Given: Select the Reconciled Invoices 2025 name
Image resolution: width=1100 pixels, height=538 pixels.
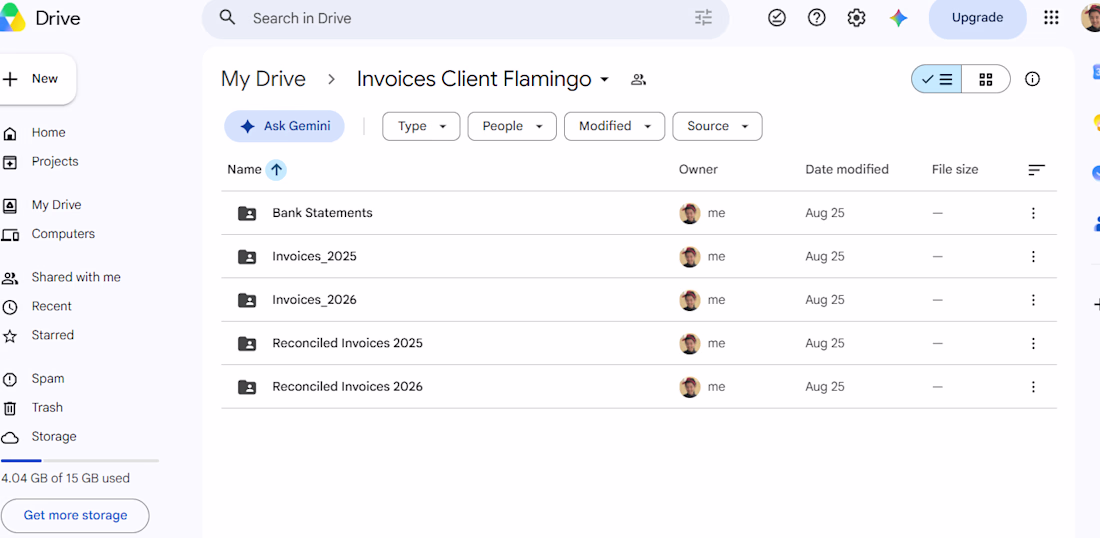Looking at the screenshot, I should coord(347,343).
